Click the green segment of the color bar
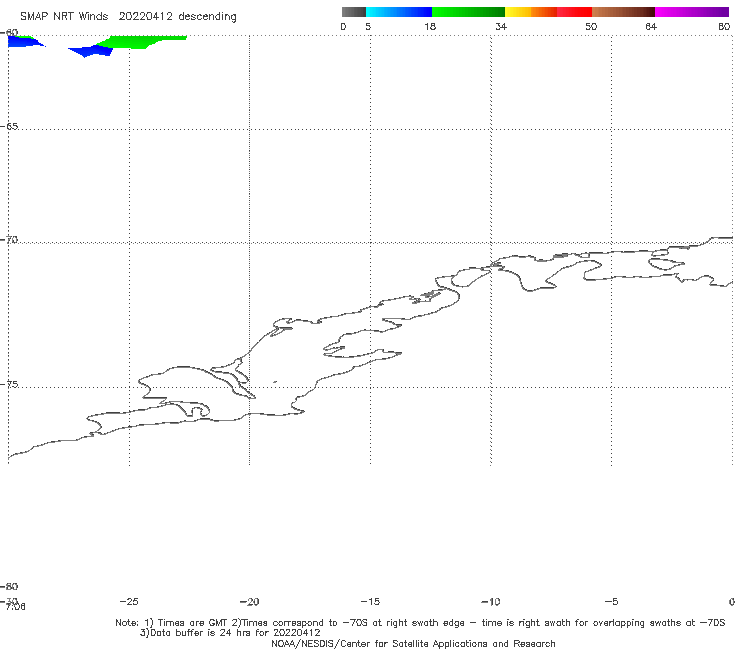Viewport: 740px width, 650px height. (468, 12)
